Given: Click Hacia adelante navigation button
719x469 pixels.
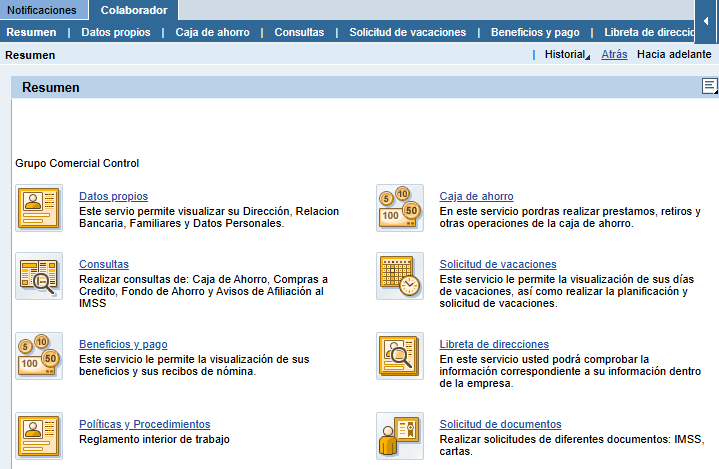Looking at the screenshot, I should (674, 55).
